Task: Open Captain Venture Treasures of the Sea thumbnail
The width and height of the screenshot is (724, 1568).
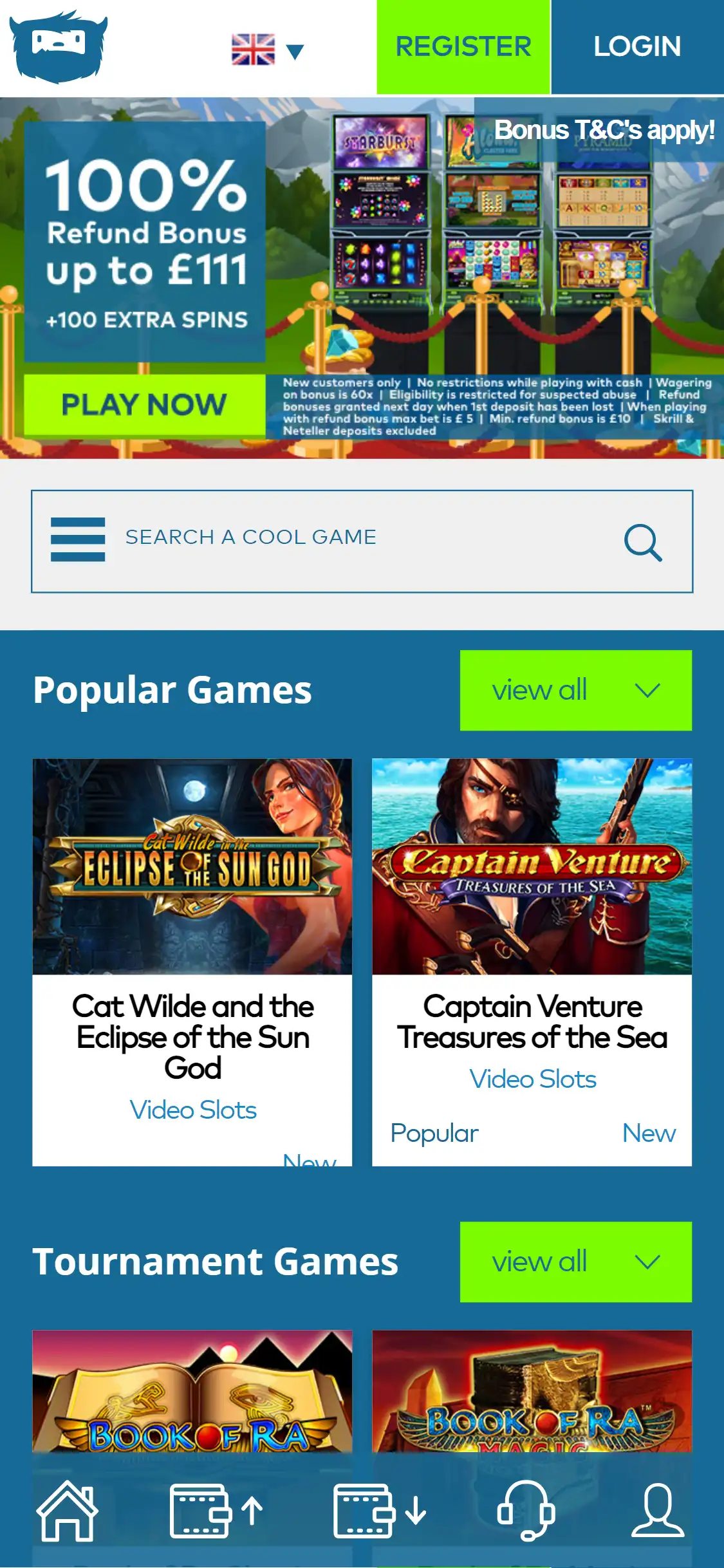Action: 532,866
